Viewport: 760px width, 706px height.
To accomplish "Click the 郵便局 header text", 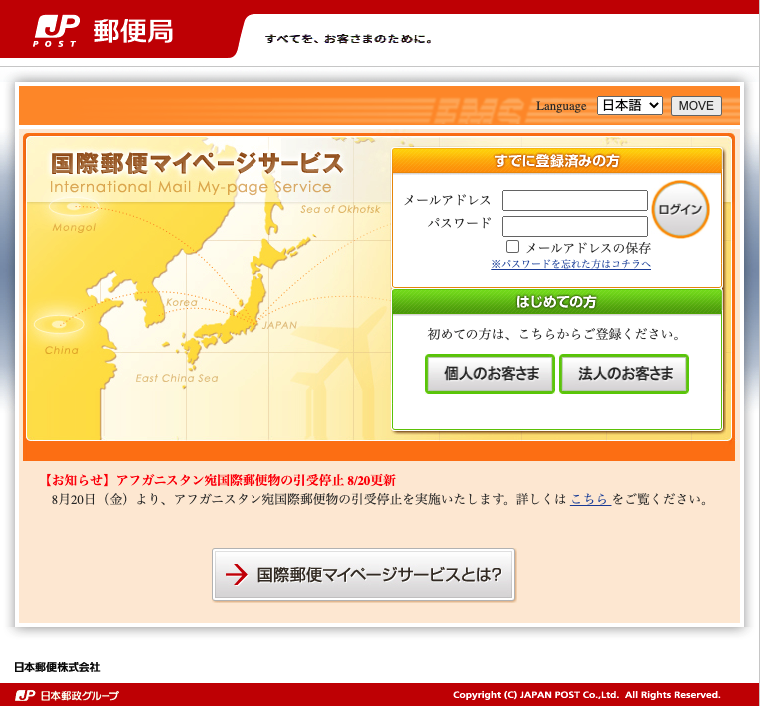I will pyautogui.click(x=133, y=31).
